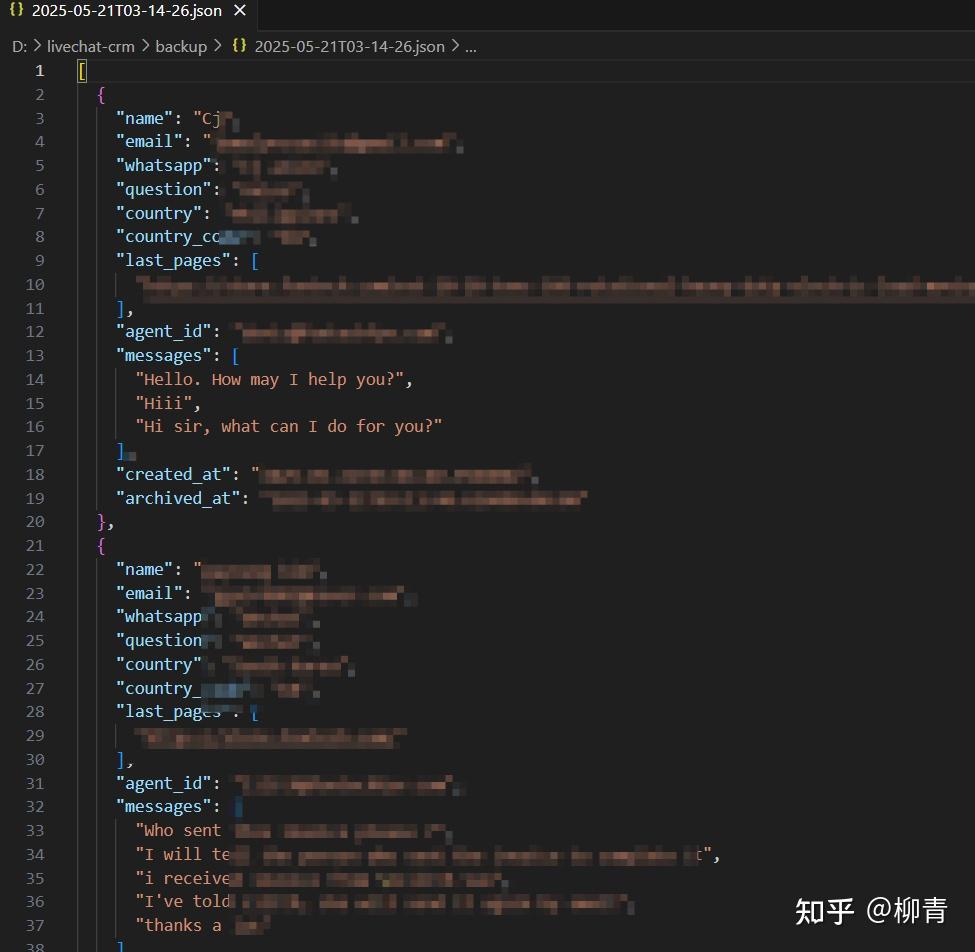Open the livechat-crm breadcrumb dropdown
This screenshot has width=975, height=952.
91,46
